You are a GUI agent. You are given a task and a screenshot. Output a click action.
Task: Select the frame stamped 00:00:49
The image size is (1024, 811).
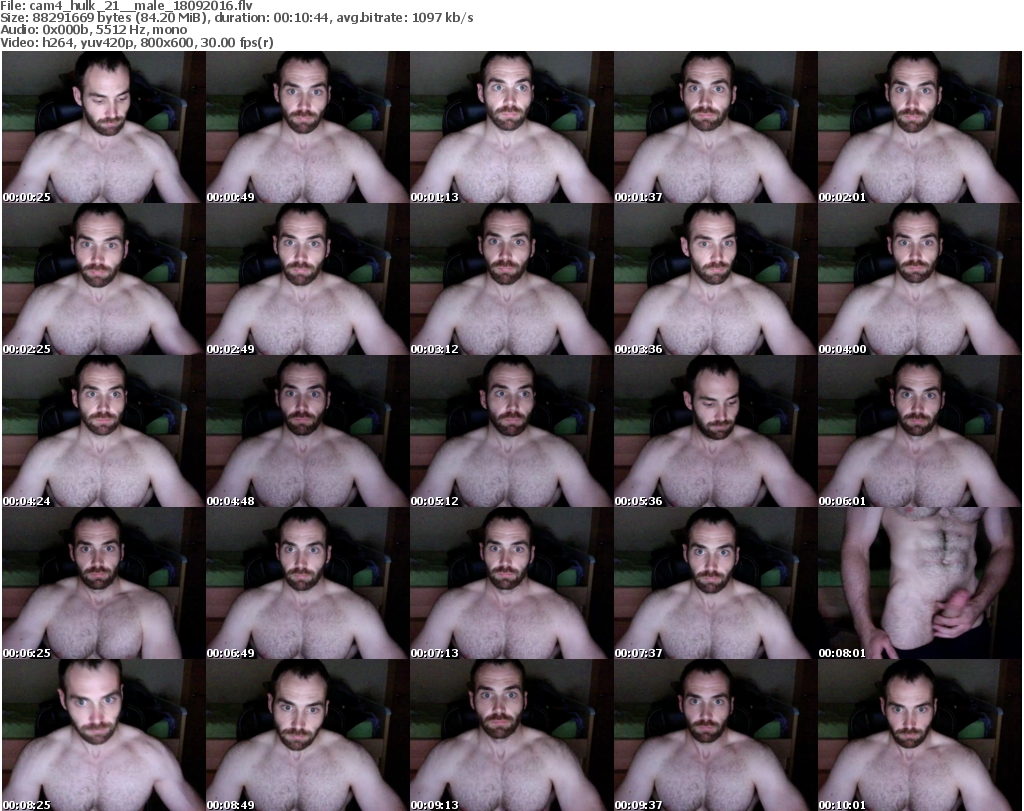click(308, 127)
